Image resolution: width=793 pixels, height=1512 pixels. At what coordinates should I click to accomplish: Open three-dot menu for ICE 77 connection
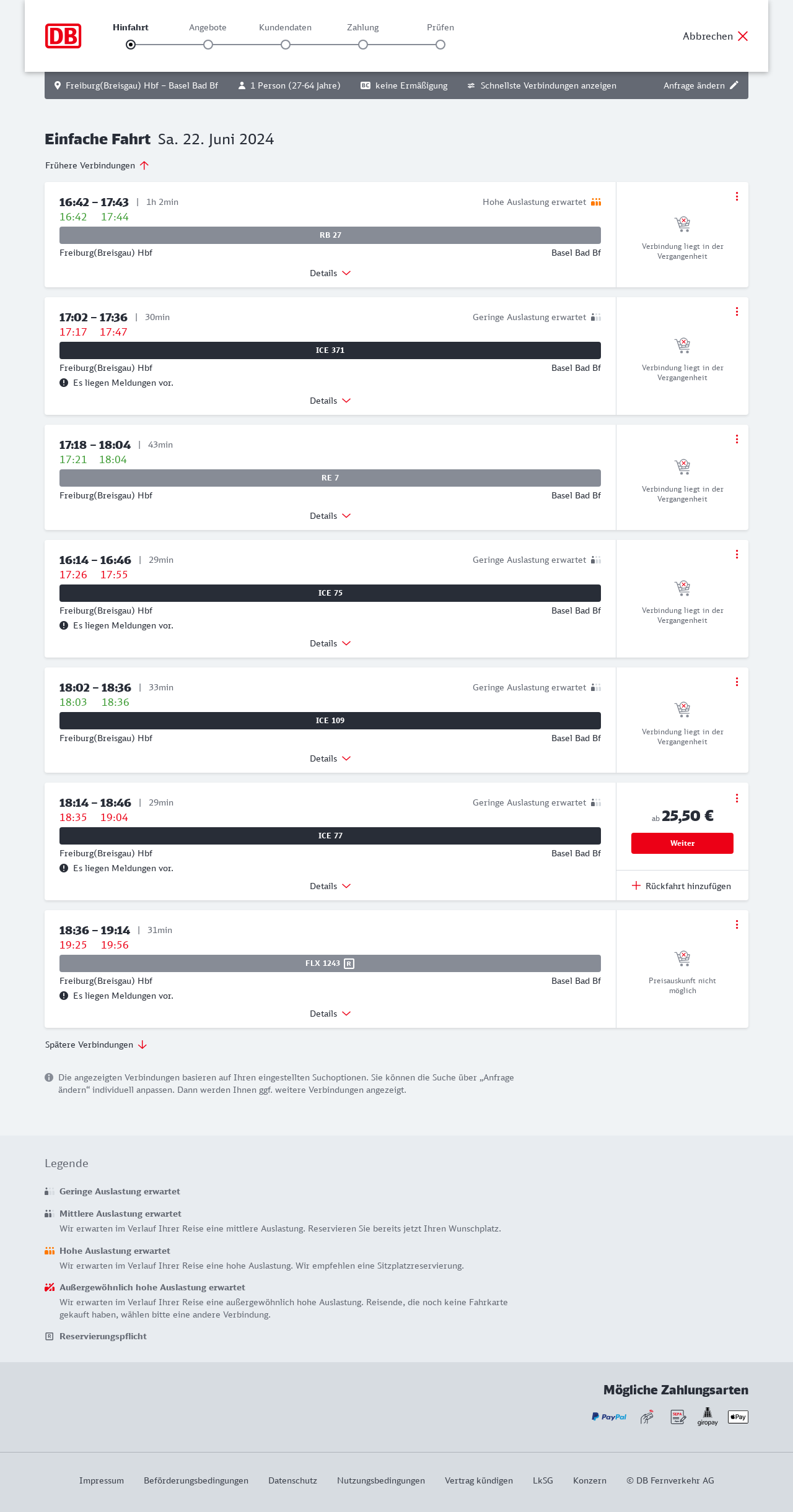point(737,798)
